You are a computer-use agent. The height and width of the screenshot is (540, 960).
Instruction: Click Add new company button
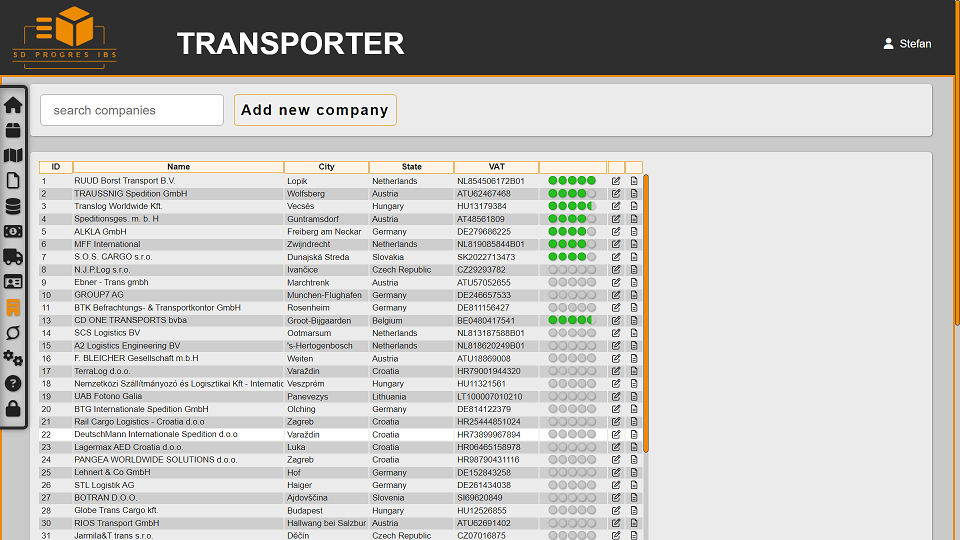(315, 110)
